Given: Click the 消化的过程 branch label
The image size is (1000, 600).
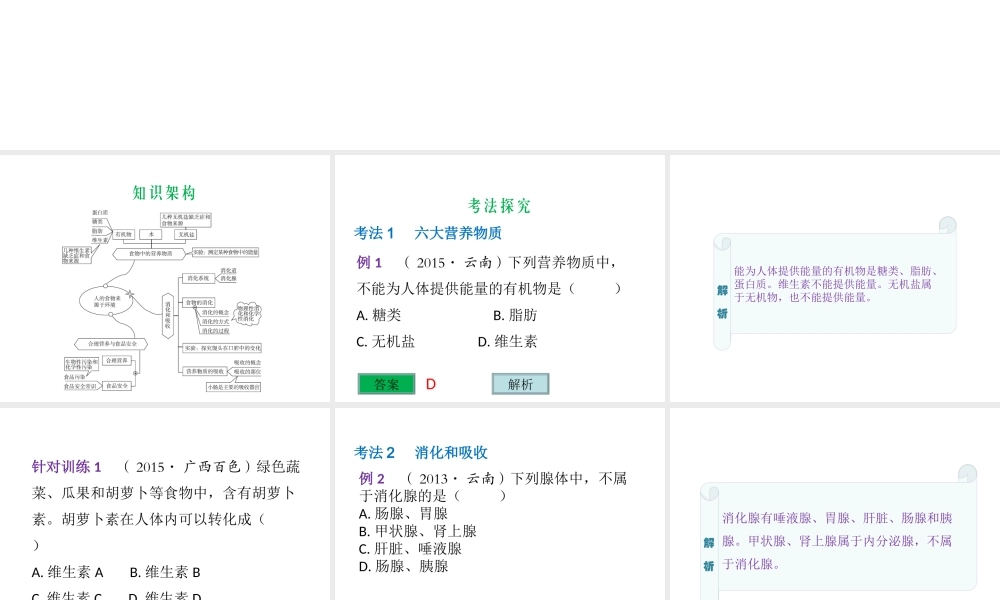Looking at the screenshot, I should coord(216,331).
